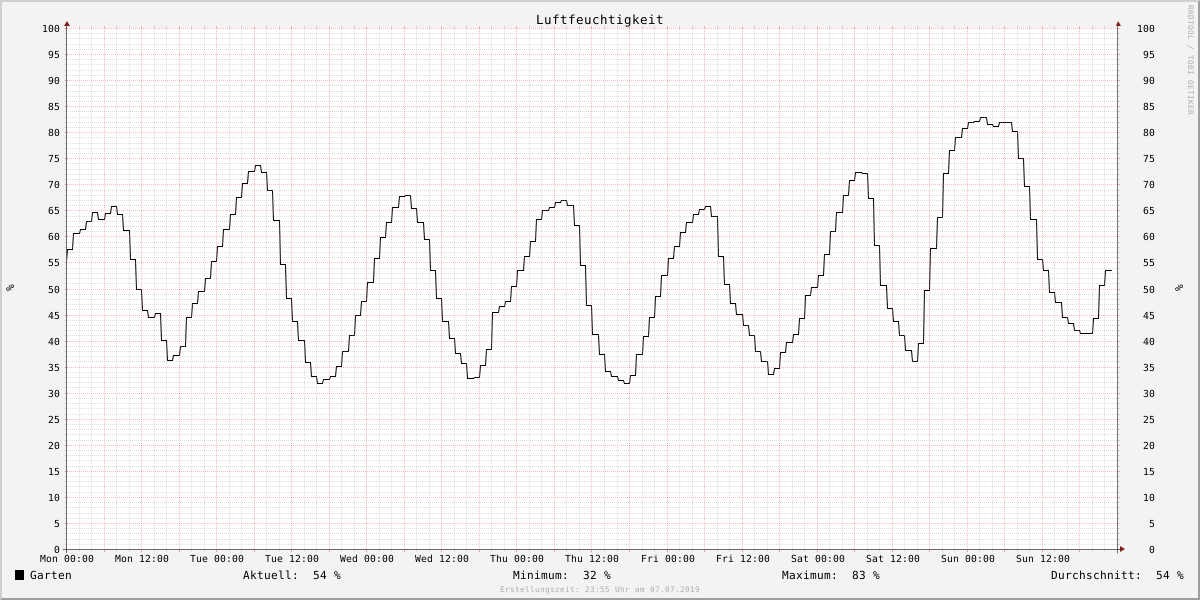Image resolution: width=1200 pixels, height=600 pixels.
Task: Click the Erstellungszeit timestamp footer text
Action: pyautogui.click(x=600, y=589)
